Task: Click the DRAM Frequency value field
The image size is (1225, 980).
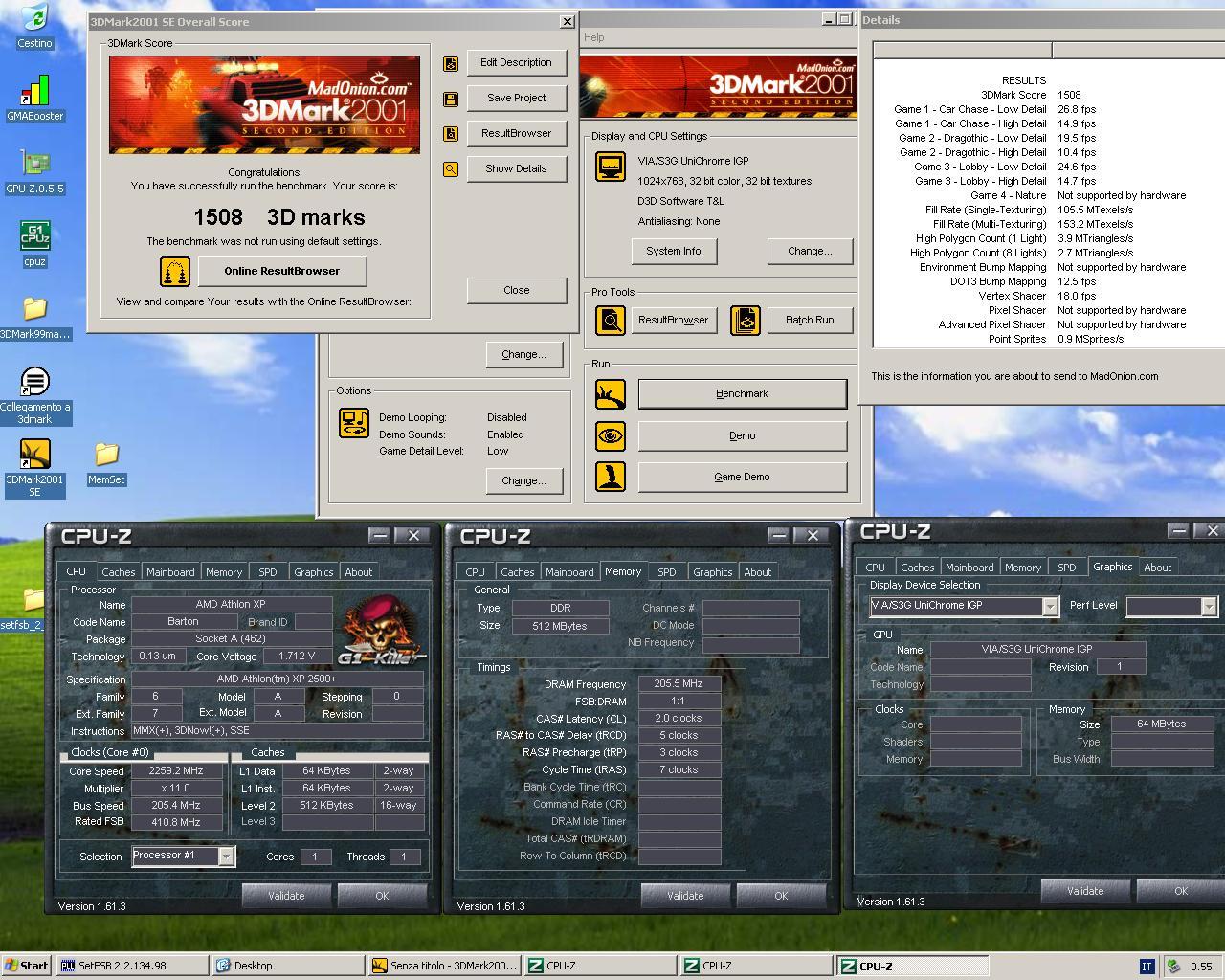Action: [x=679, y=684]
